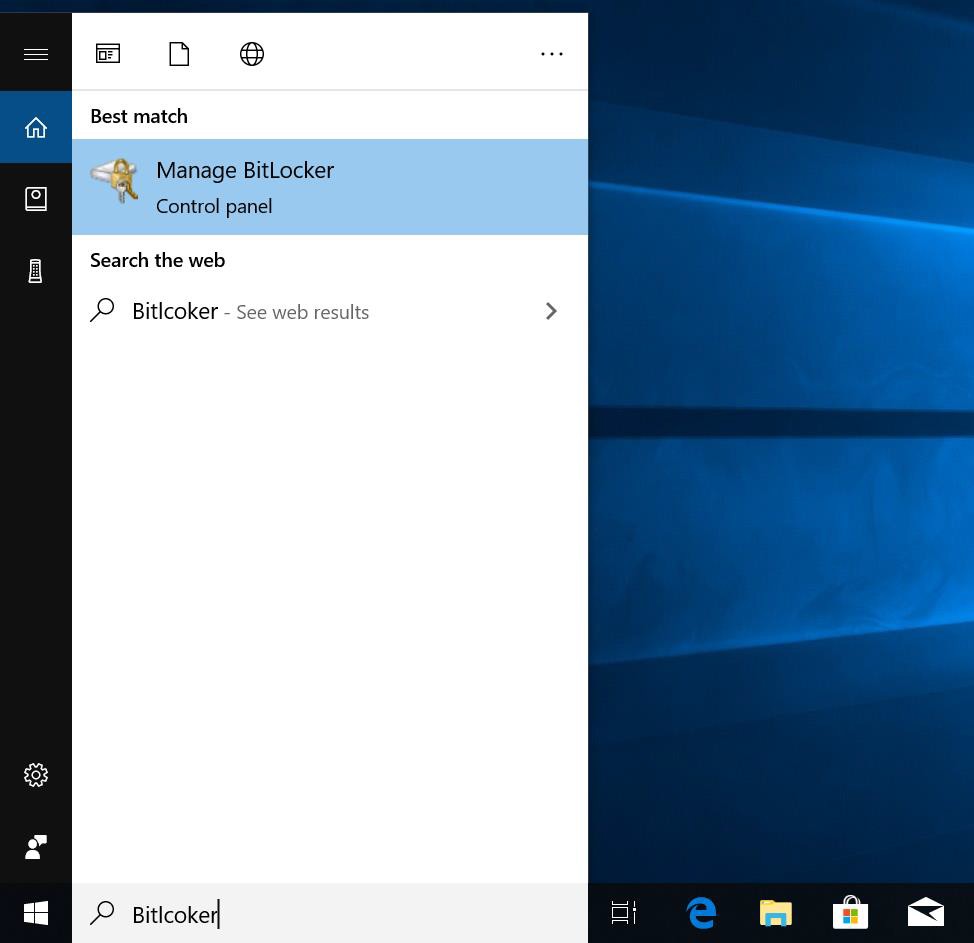Open the Devices tower icon in sidebar

[x=35, y=271]
